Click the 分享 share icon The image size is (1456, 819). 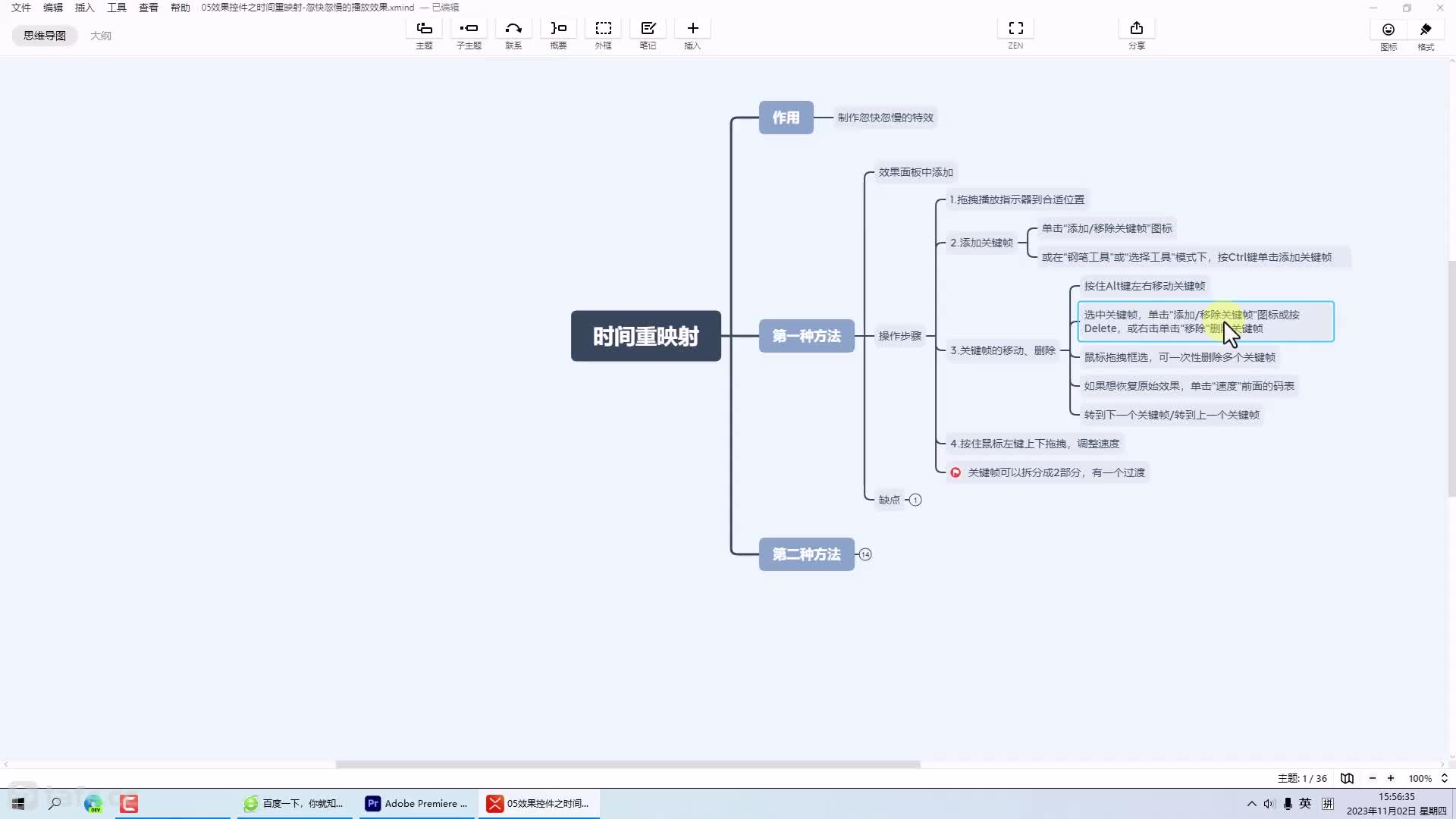(x=1136, y=29)
